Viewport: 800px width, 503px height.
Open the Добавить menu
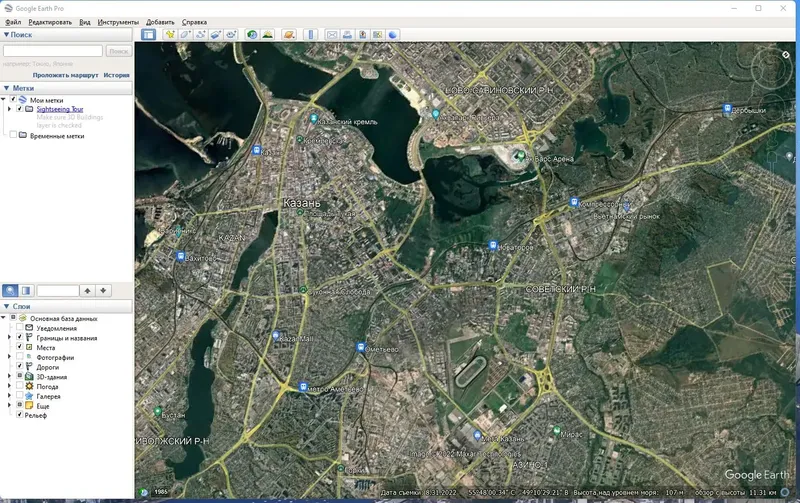tap(160, 22)
